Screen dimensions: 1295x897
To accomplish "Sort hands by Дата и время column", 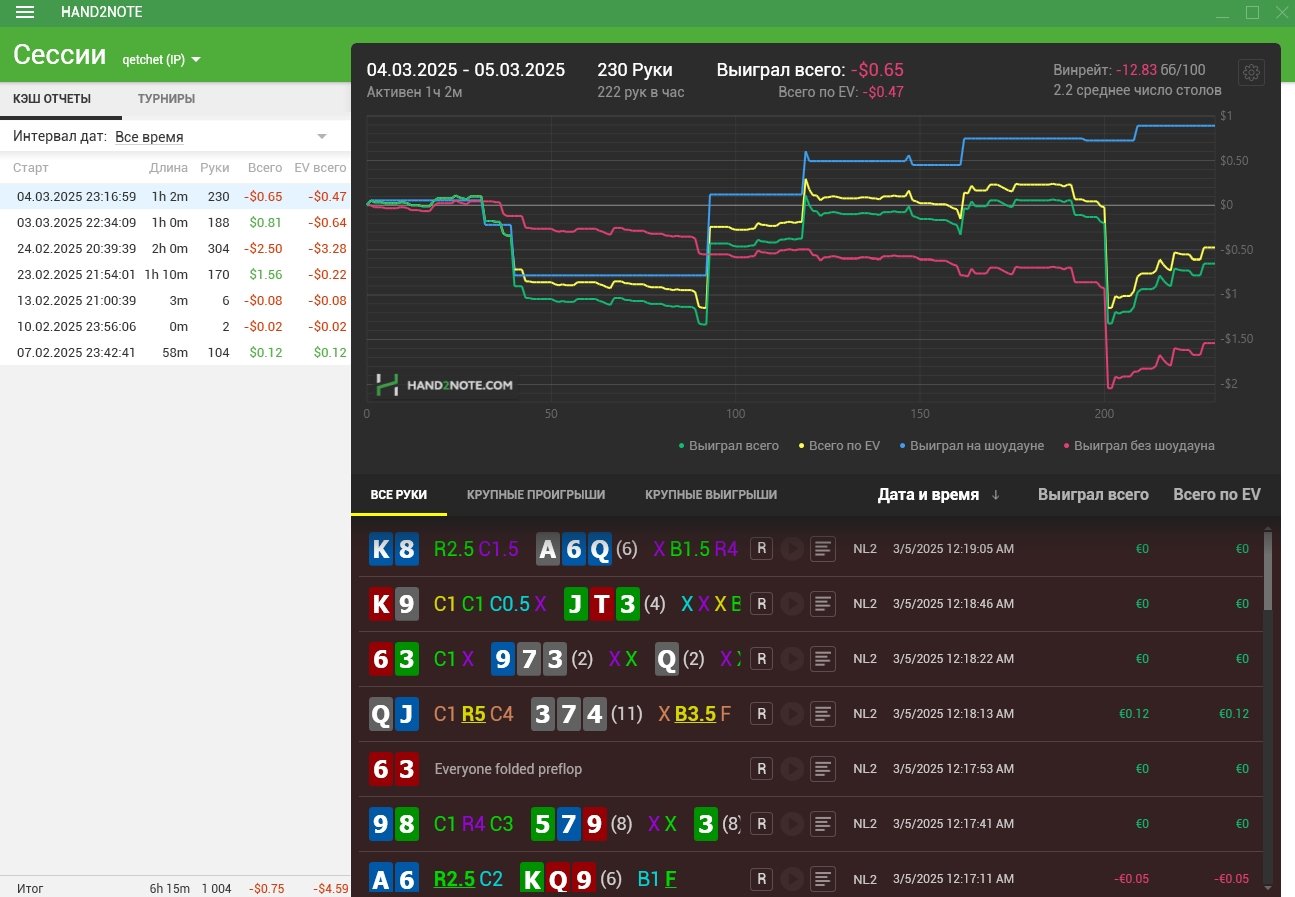I will [938, 494].
